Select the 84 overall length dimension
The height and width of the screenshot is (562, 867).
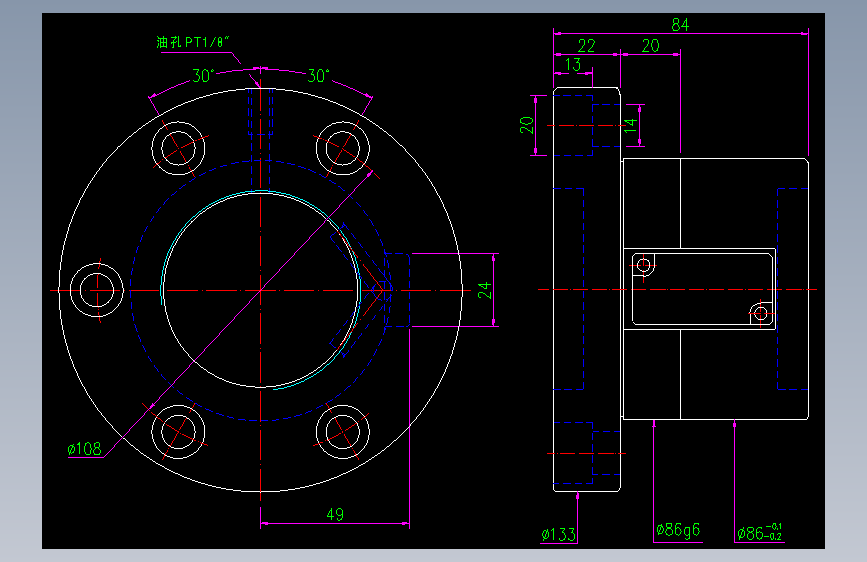pos(680,25)
